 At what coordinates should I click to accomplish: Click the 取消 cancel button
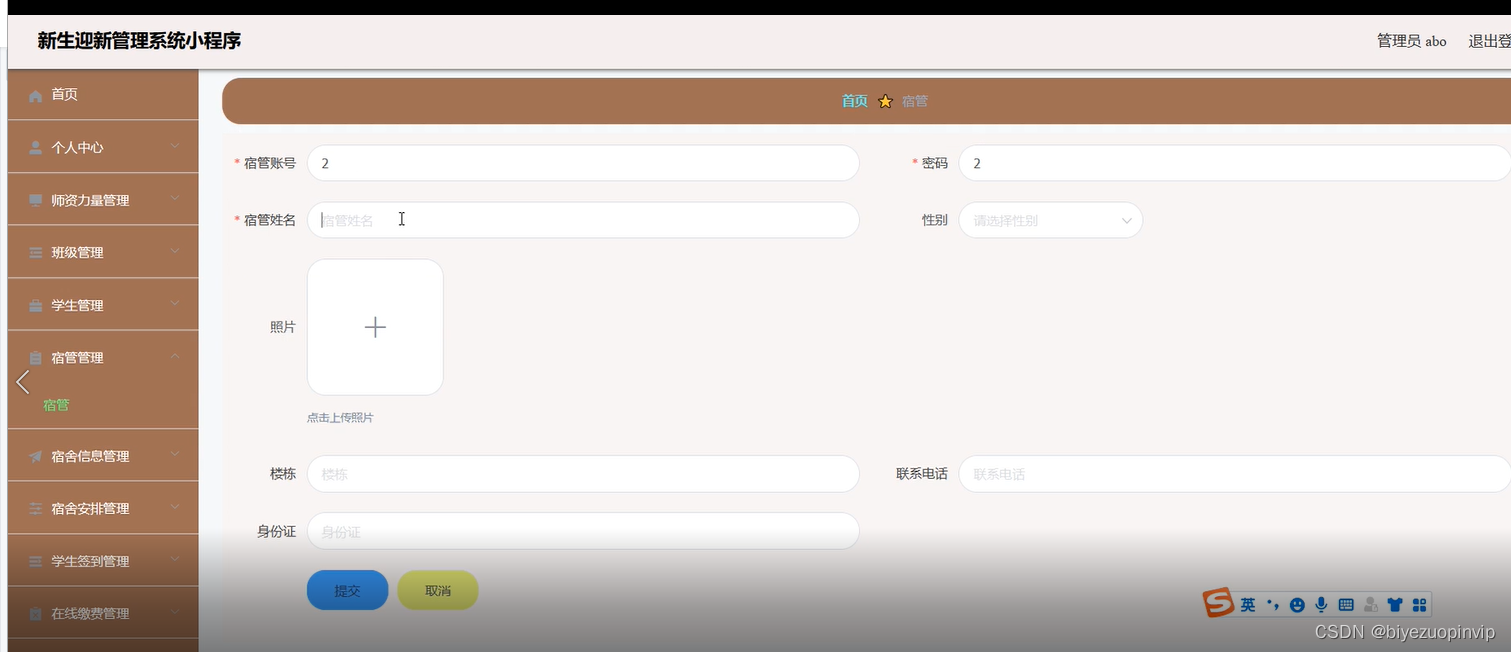[437, 590]
